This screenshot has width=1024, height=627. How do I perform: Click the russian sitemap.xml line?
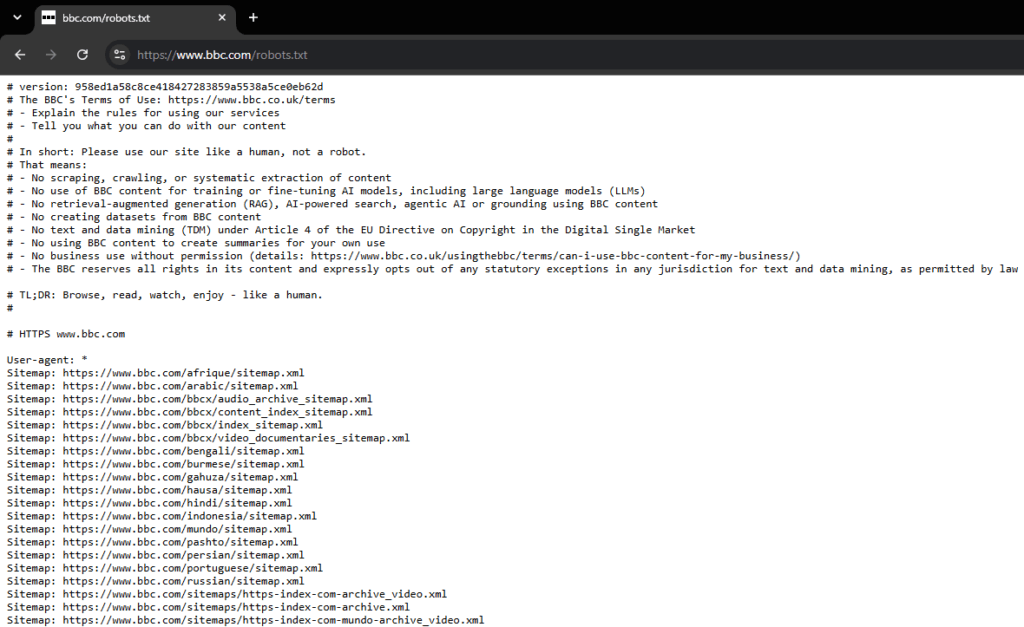click(155, 581)
